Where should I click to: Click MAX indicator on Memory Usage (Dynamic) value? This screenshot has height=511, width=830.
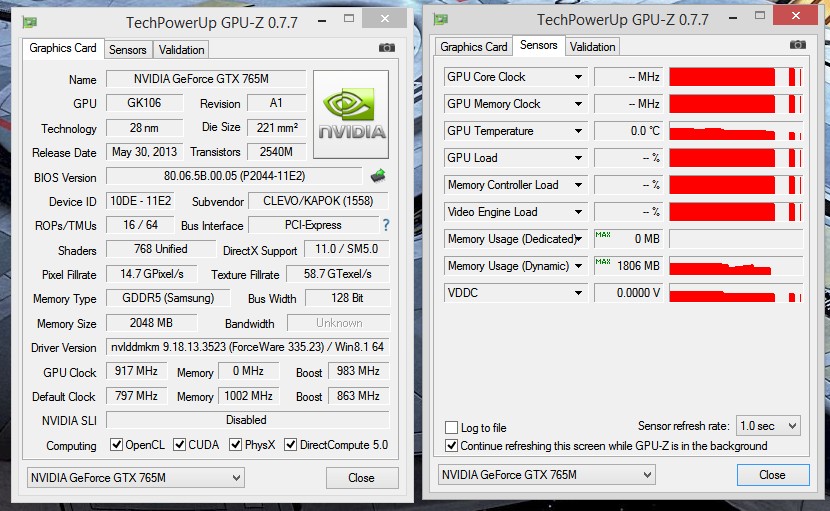click(603, 261)
